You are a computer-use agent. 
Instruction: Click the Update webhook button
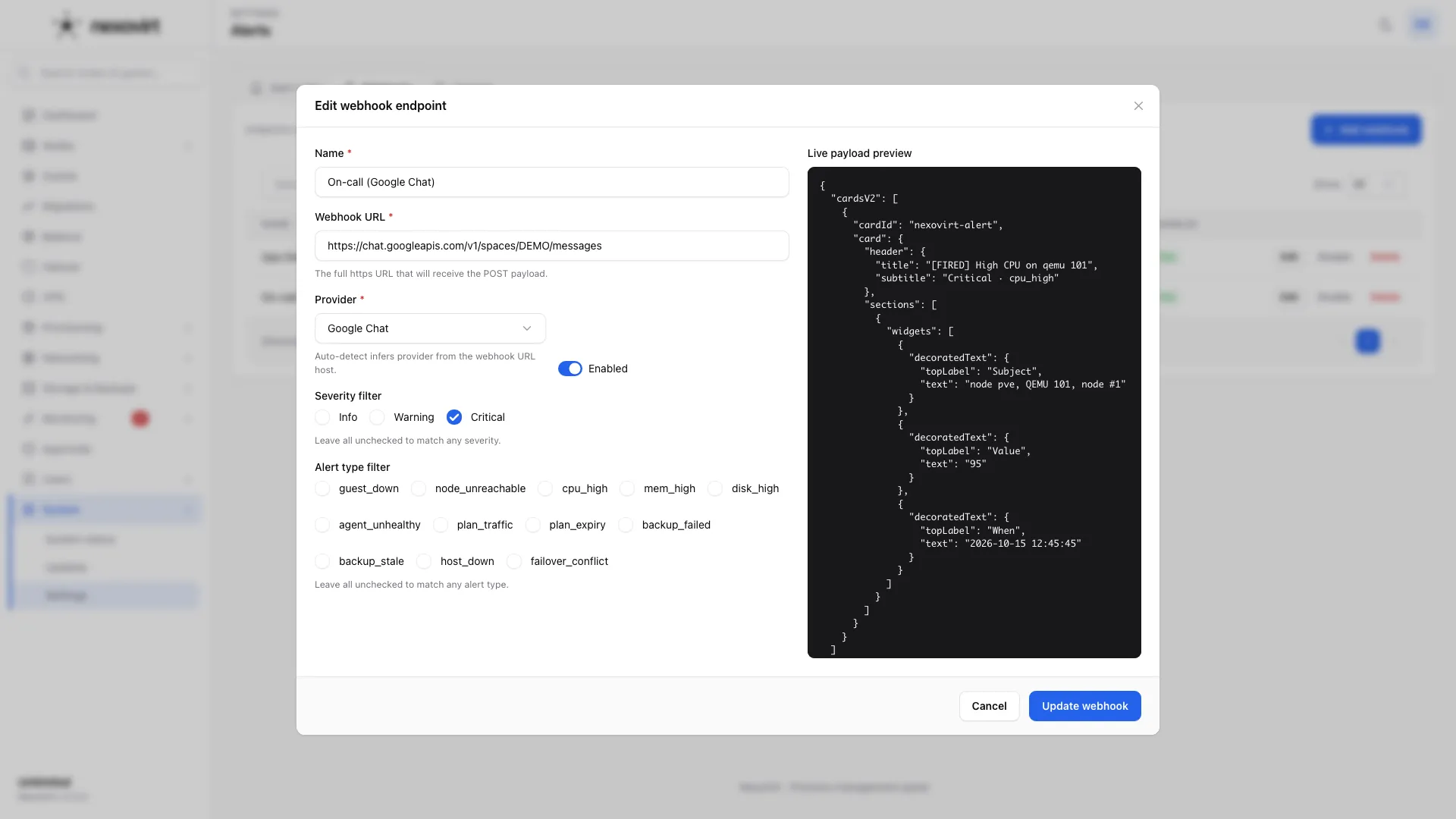(1084, 706)
